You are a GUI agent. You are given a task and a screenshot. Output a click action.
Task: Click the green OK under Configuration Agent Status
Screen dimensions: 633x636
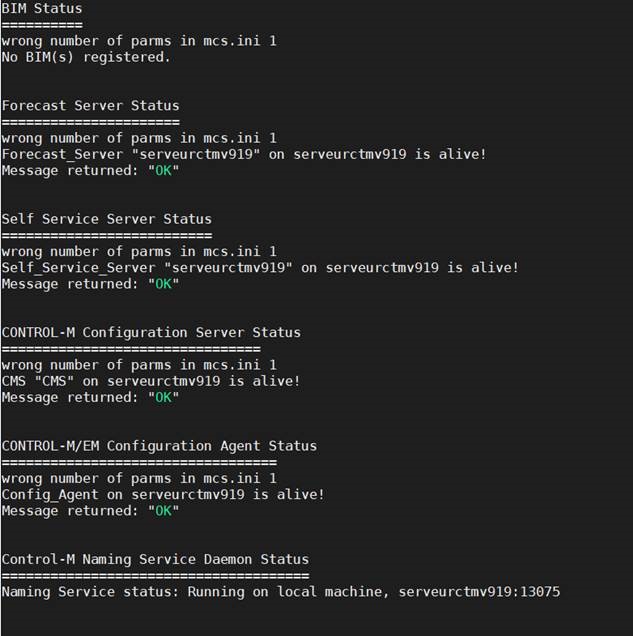(163, 511)
